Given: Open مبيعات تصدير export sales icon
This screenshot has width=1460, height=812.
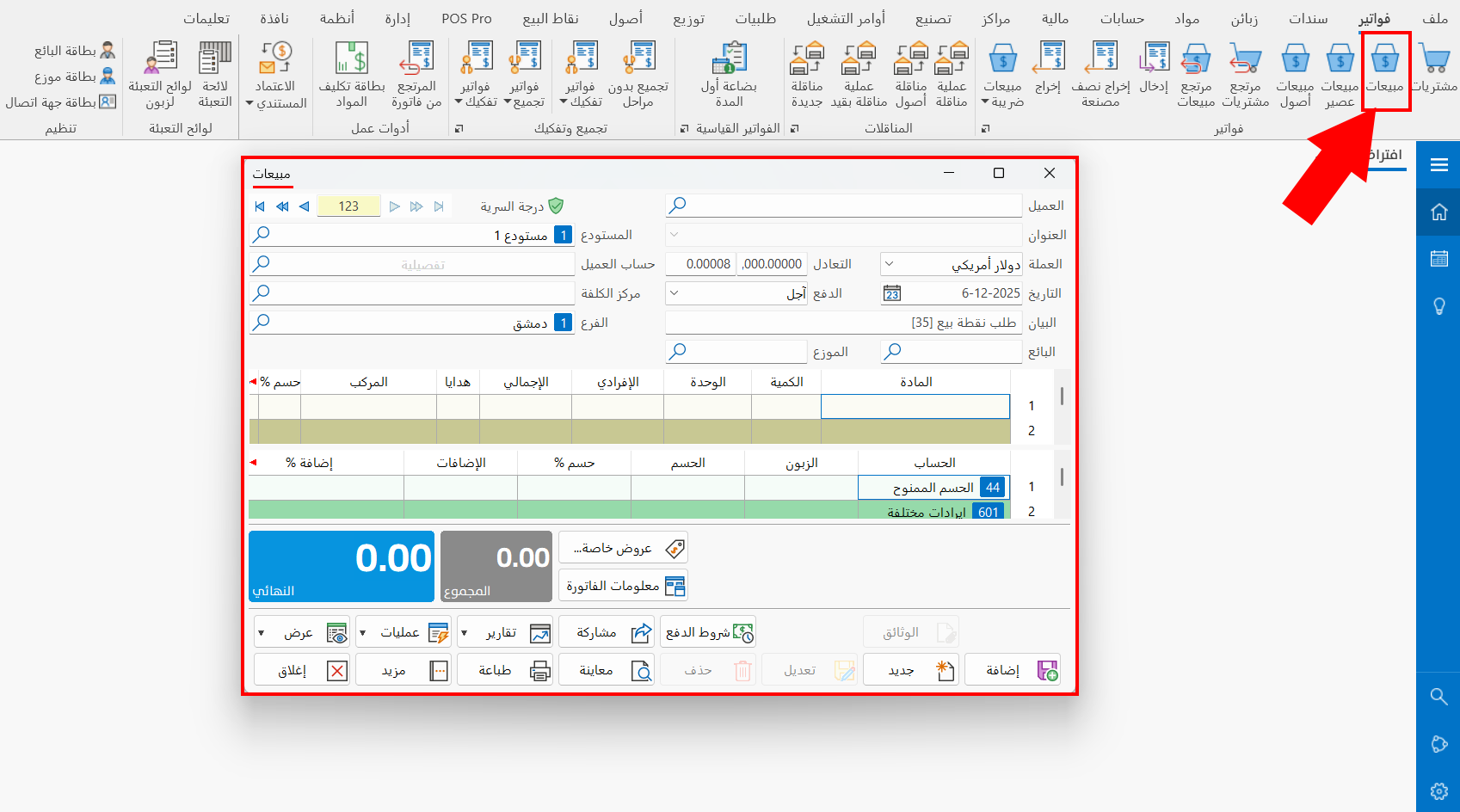Looking at the screenshot, I should click(x=1340, y=76).
